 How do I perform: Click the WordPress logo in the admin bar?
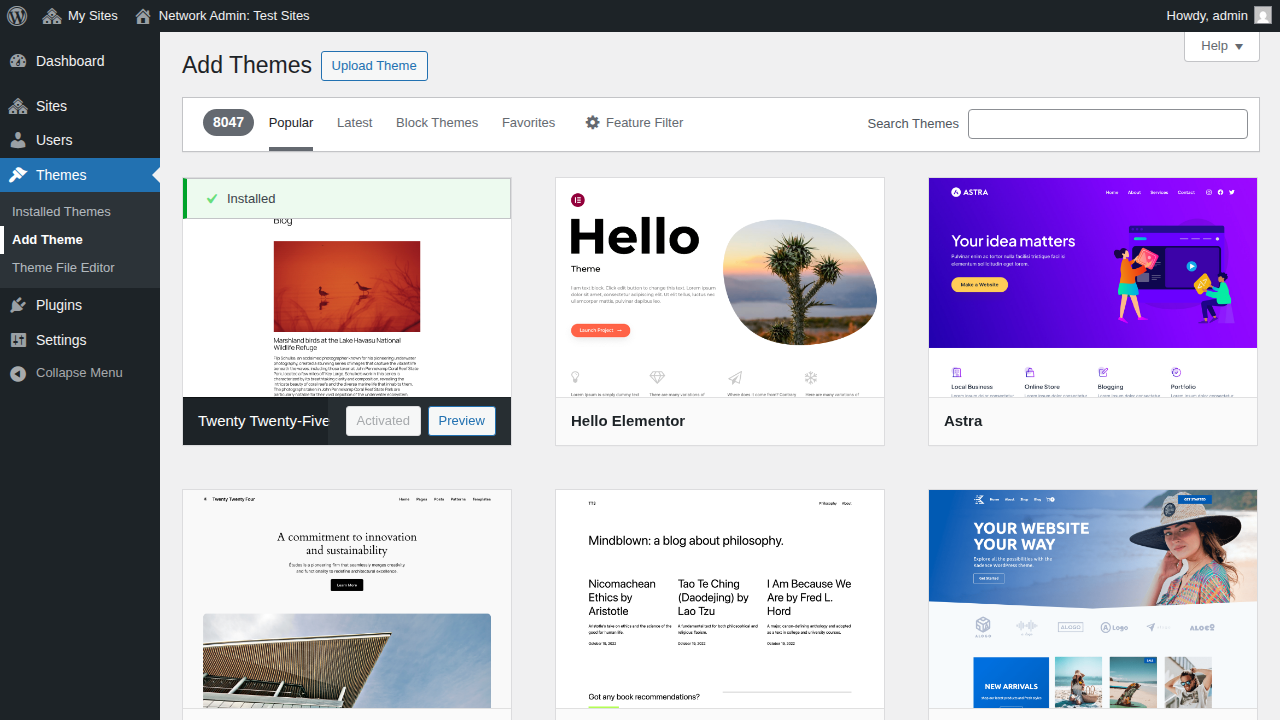tap(17, 15)
